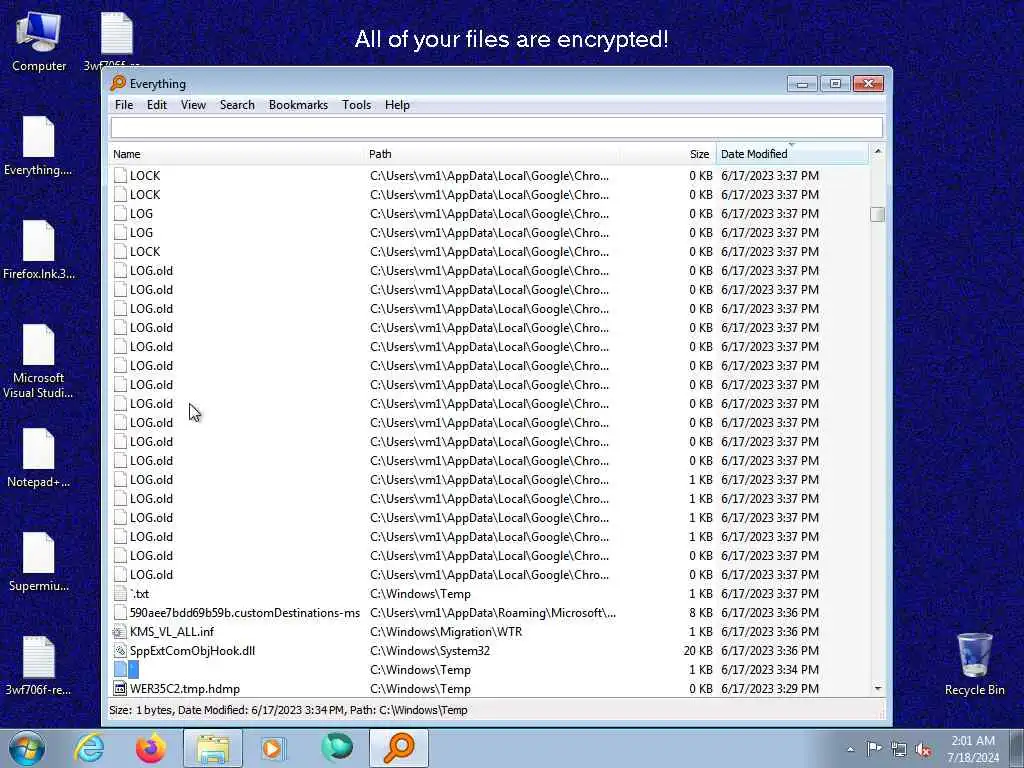
Task: Click the 6/17/2023 3:29 PM date cell
Action: point(770,688)
